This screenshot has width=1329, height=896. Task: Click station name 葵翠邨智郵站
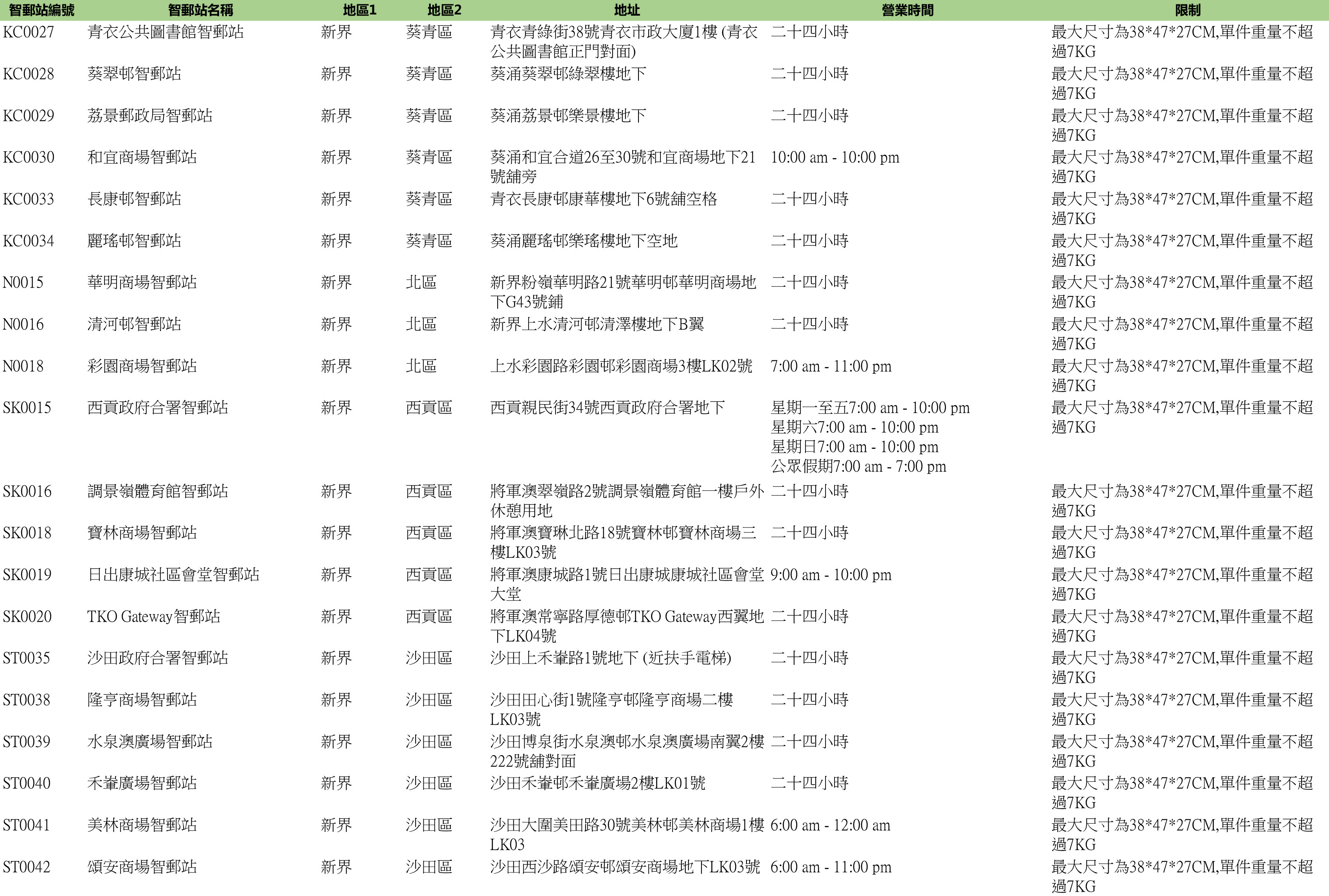click(134, 74)
